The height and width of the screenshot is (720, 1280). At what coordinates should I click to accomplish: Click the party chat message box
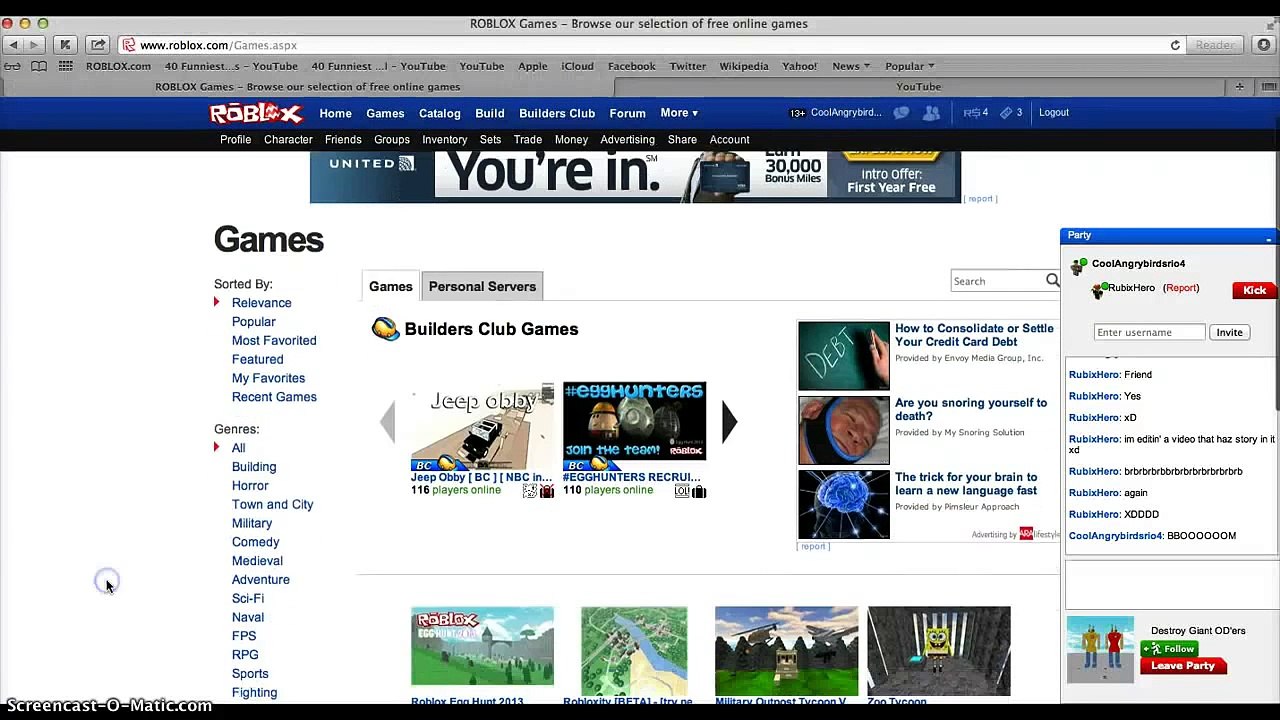point(1169,585)
